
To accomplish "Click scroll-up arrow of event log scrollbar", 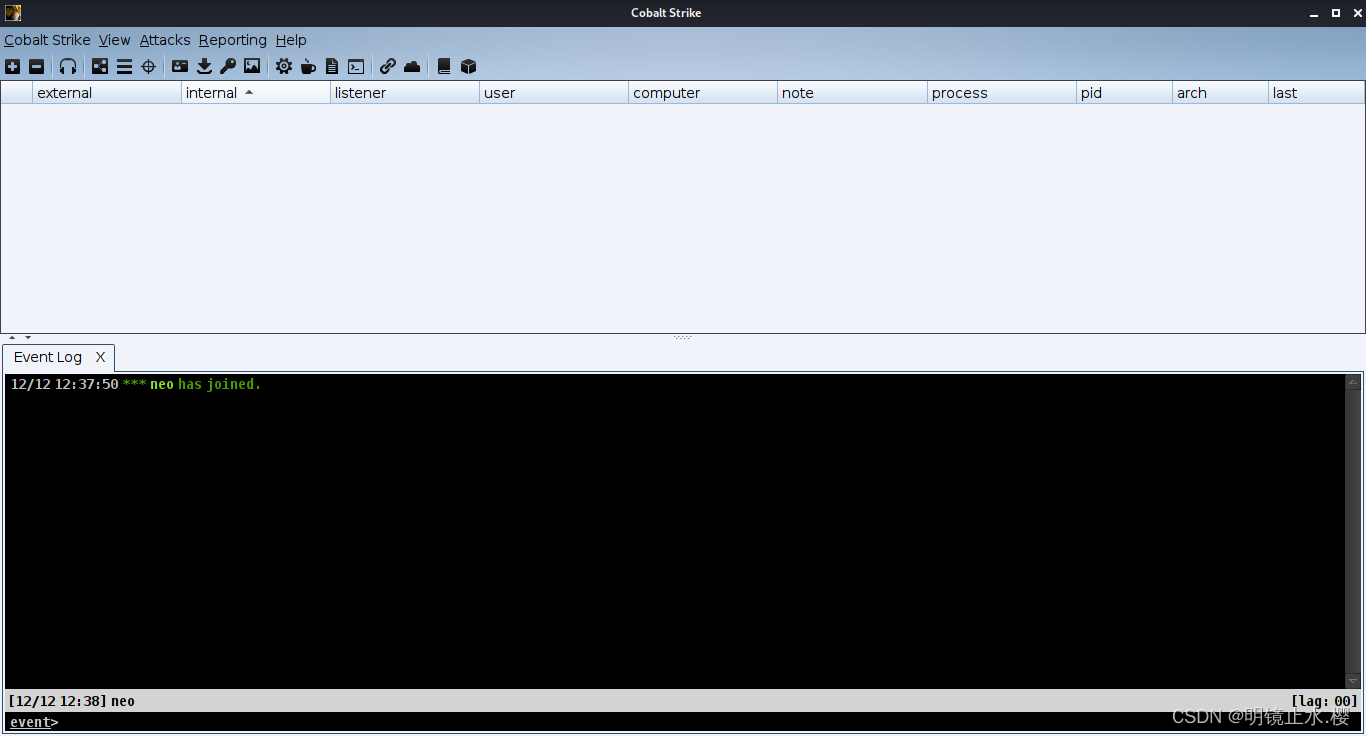I will pyautogui.click(x=1353, y=382).
